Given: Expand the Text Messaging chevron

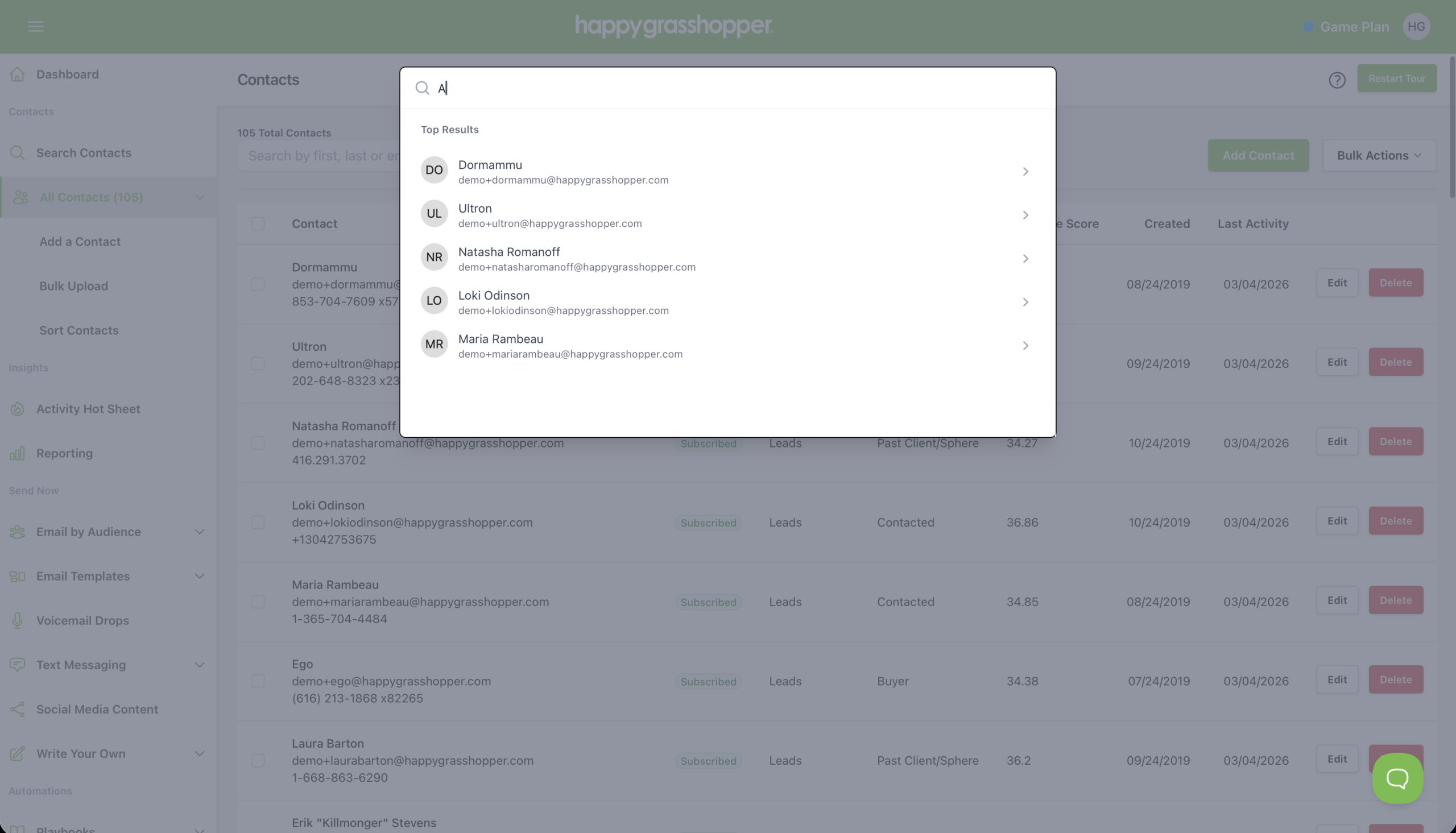Looking at the screenshot, I should [199, 665].
